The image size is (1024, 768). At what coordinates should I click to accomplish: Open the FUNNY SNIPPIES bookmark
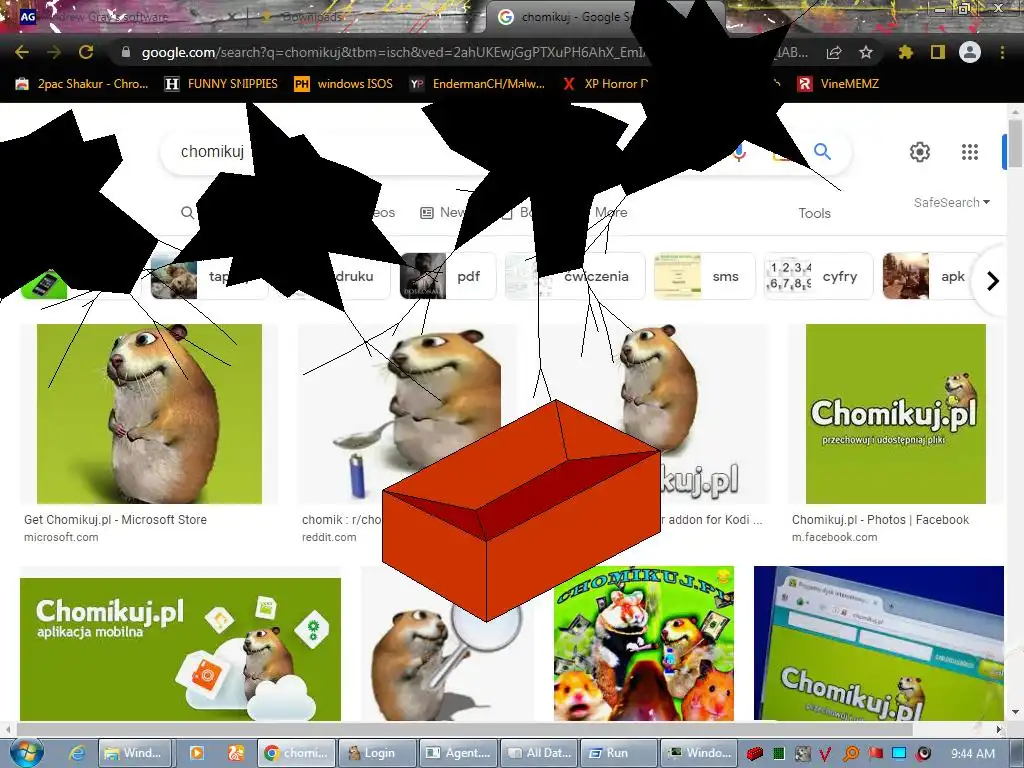pos(221,84)
